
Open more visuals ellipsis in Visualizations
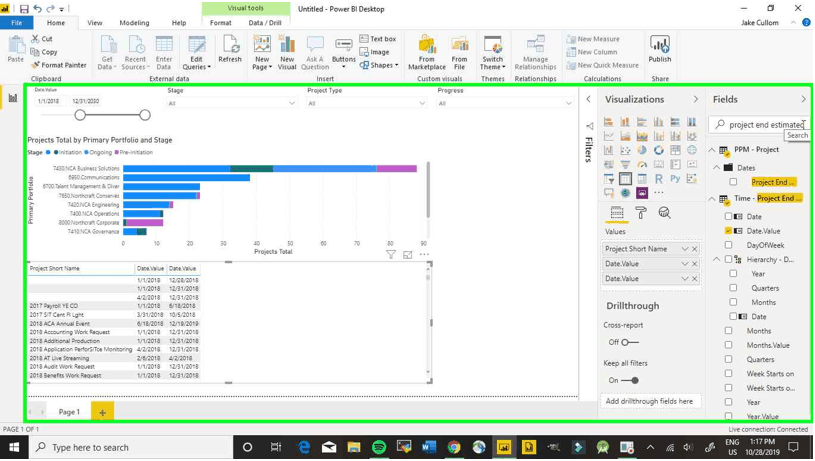pos(659,193)
